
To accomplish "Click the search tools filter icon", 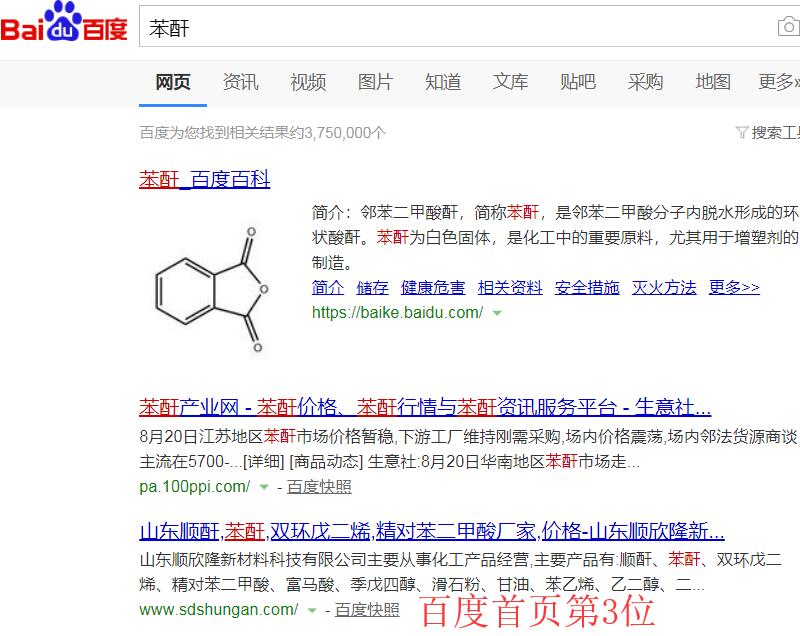I will coord(742,133).
